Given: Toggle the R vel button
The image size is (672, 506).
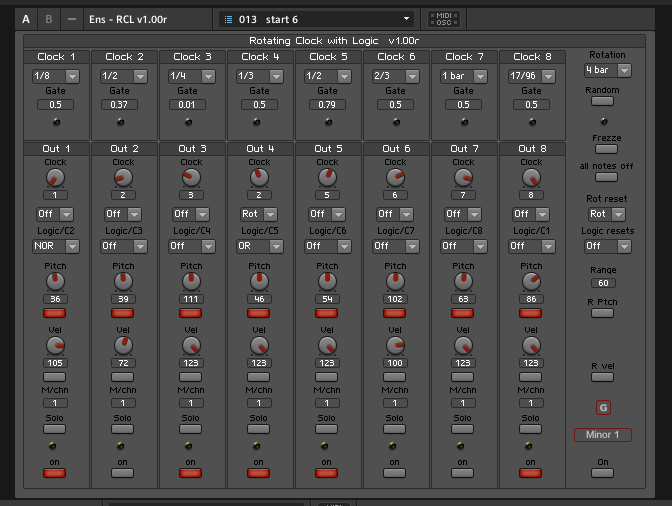Looking at the screenshot, I should 603,377.
